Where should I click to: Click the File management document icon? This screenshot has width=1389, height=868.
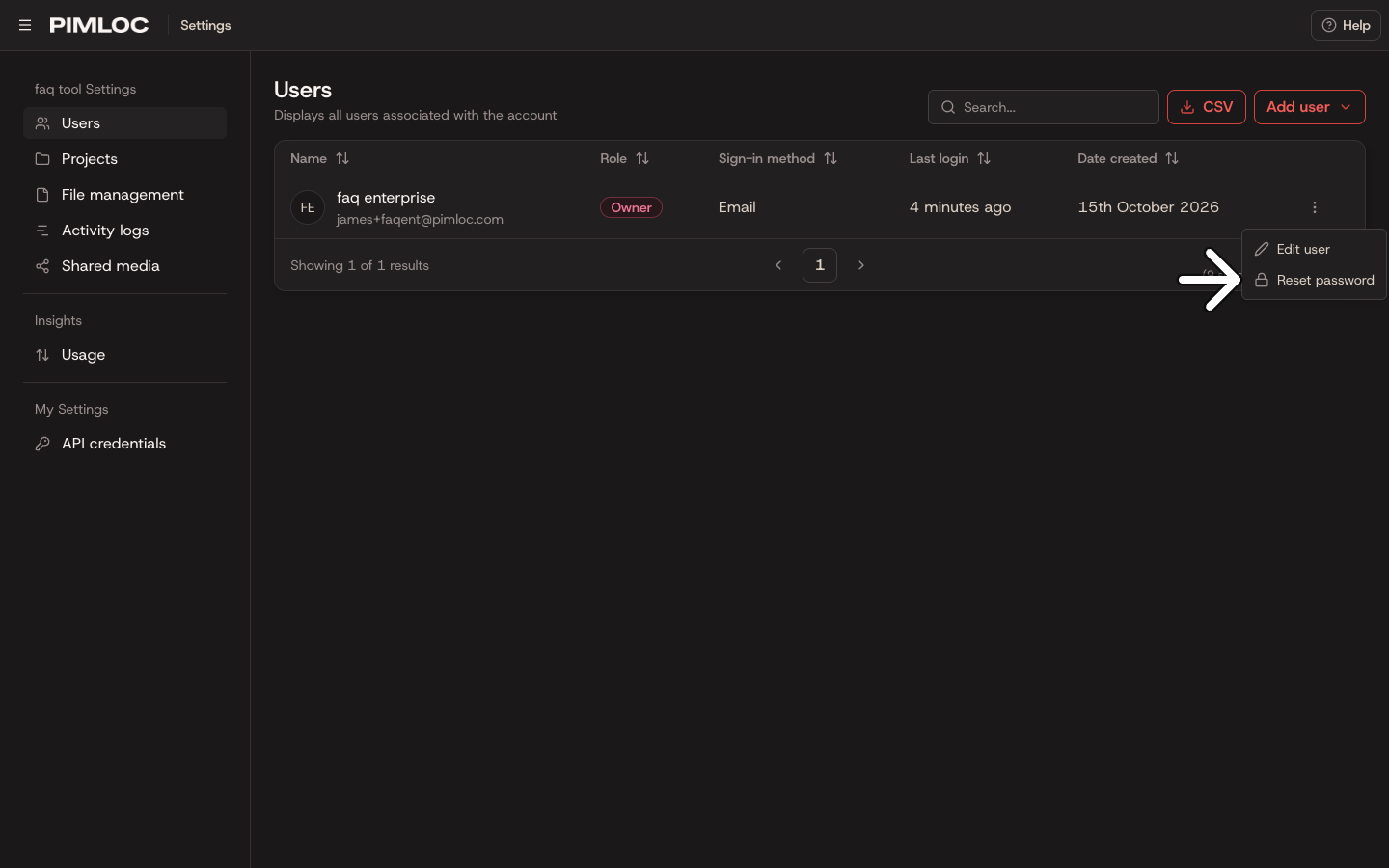tap(42, 195)
